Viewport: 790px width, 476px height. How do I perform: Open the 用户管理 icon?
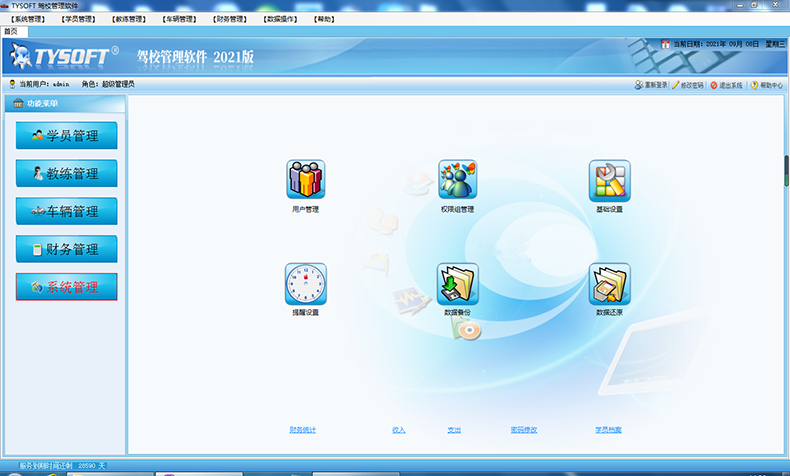point(305,180)
